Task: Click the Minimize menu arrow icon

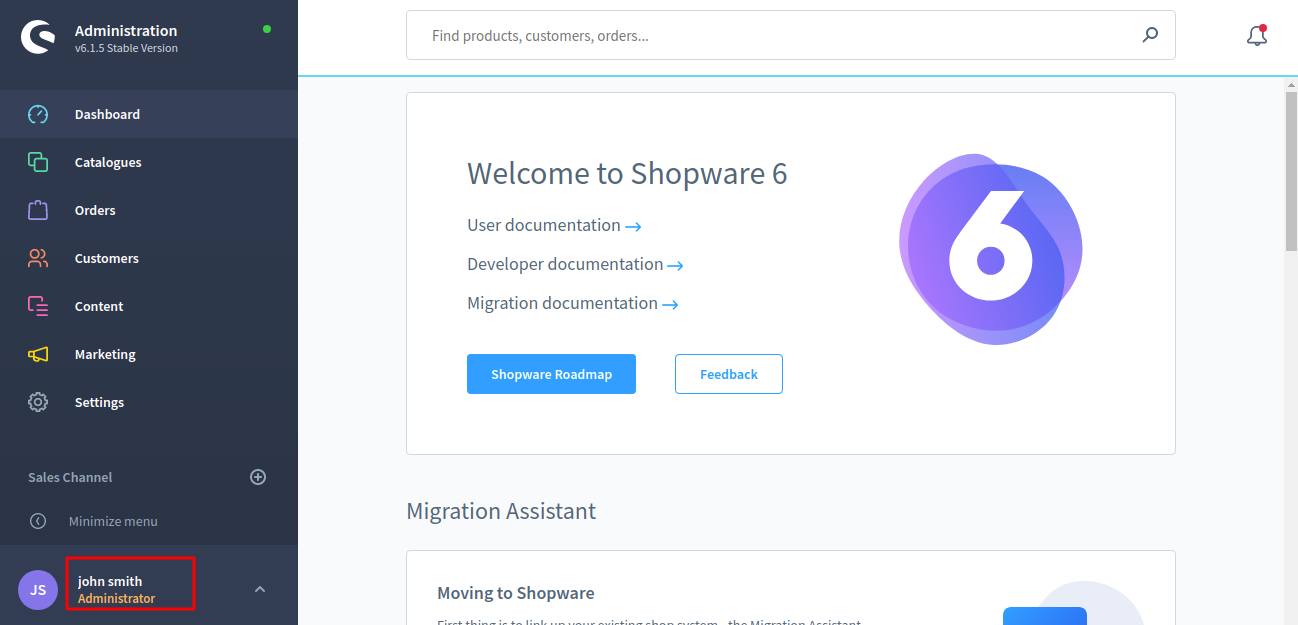Action: point(38,521)
